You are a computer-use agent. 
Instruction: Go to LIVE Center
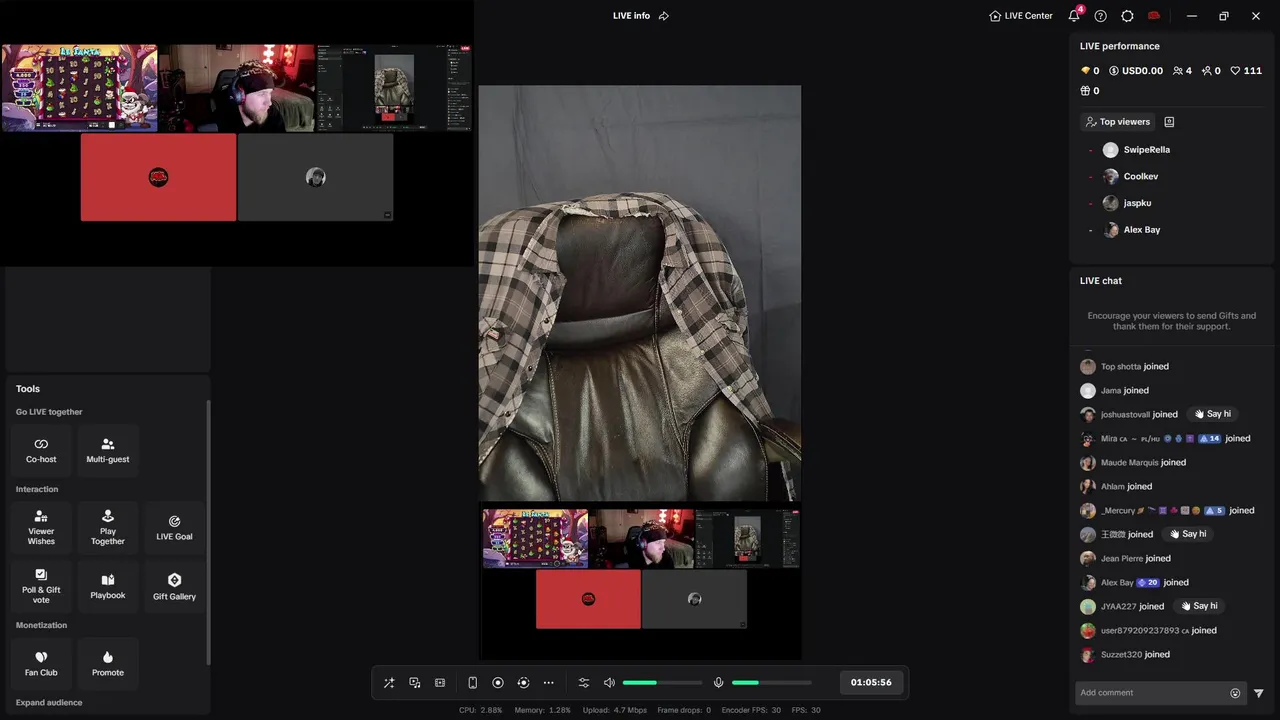click(x=1021, y=16)
